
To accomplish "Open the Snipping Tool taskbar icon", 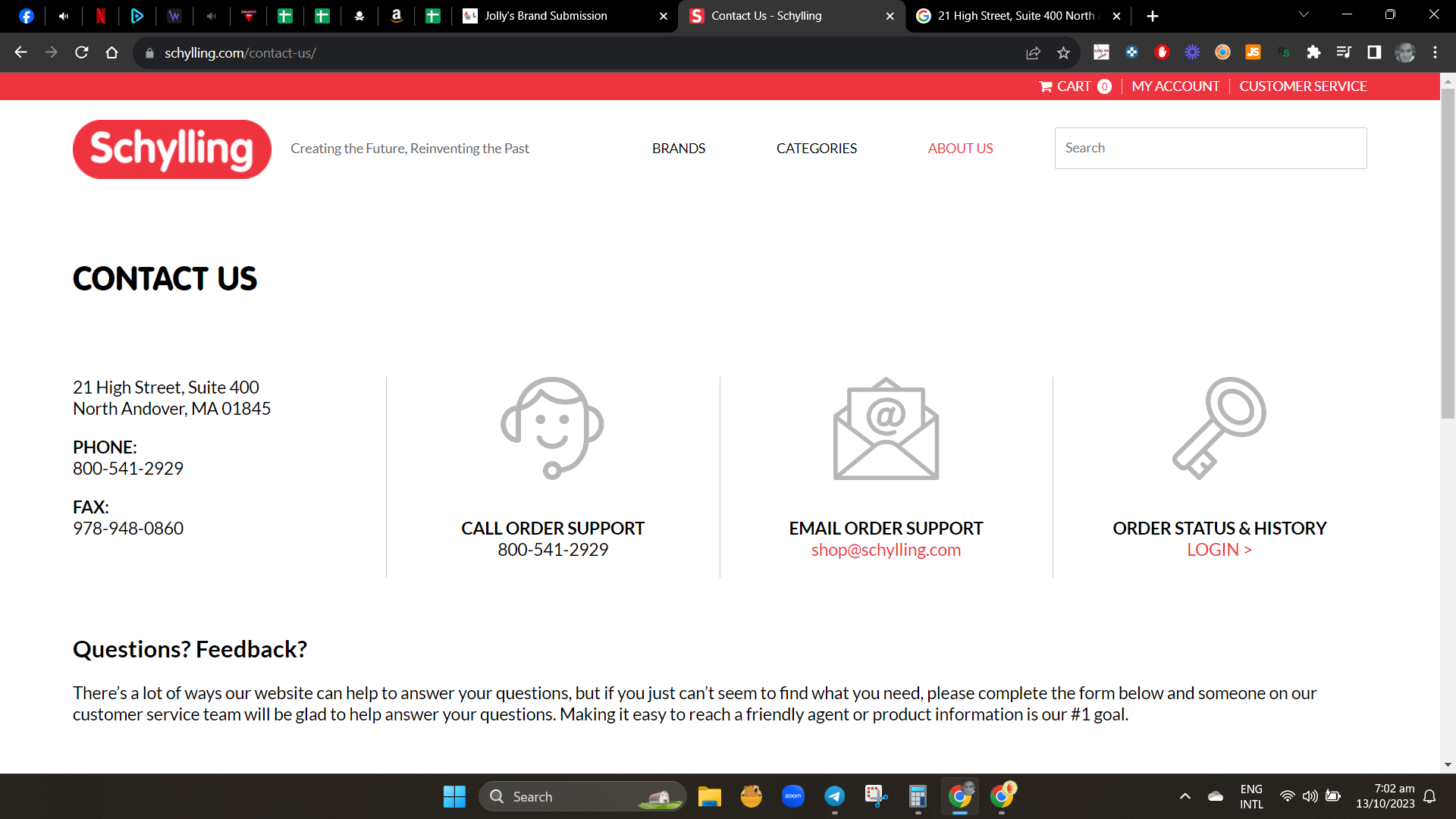I will pyautogui.click(x=876, y=796).
